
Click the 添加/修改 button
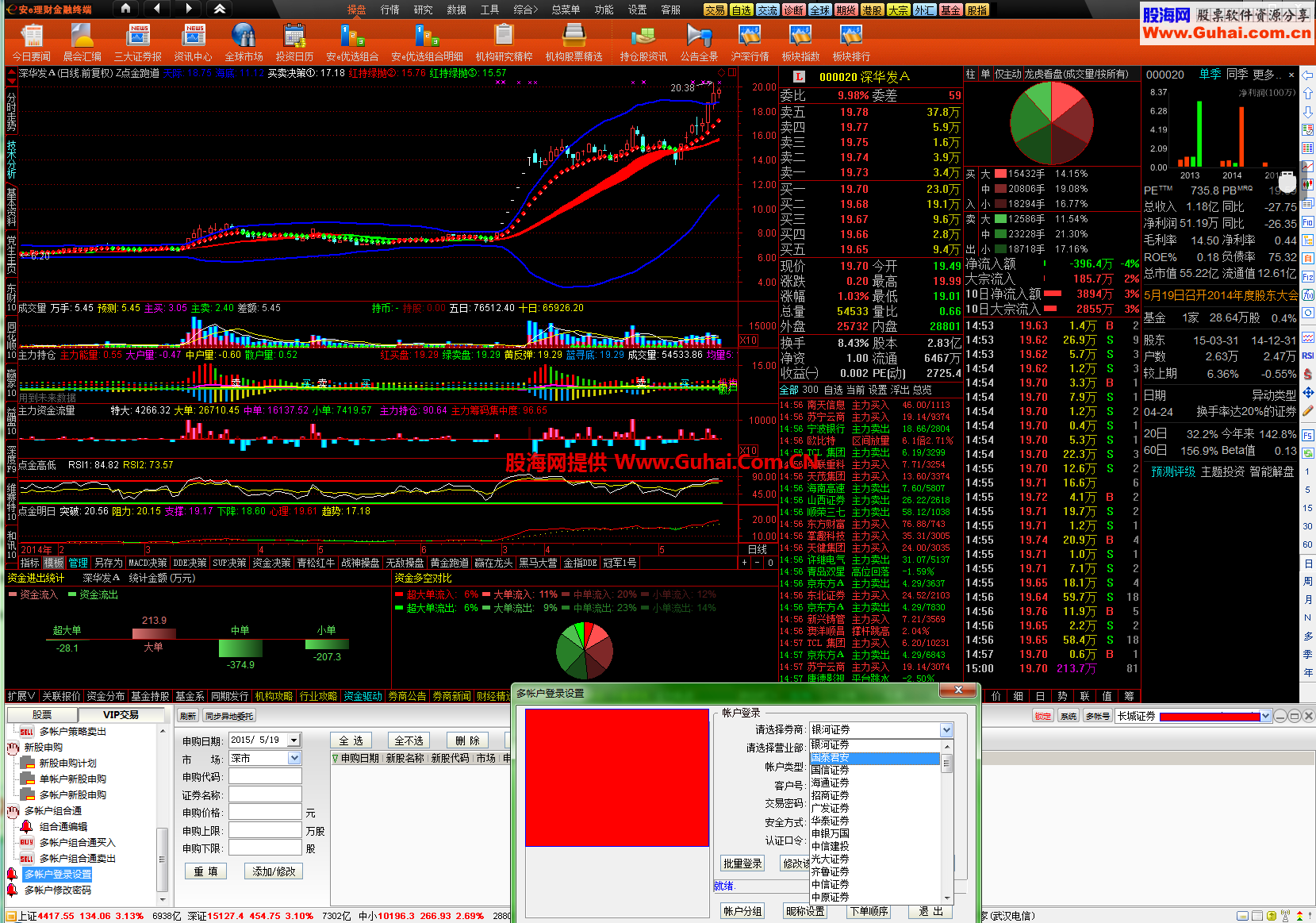coord(274,871)
